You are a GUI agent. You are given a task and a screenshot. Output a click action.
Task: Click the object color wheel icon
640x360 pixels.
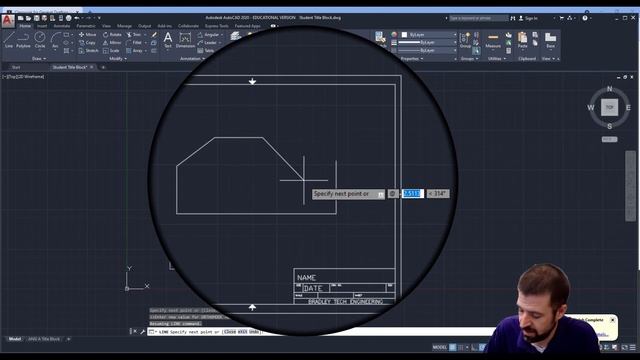click(x=394, y=35)
